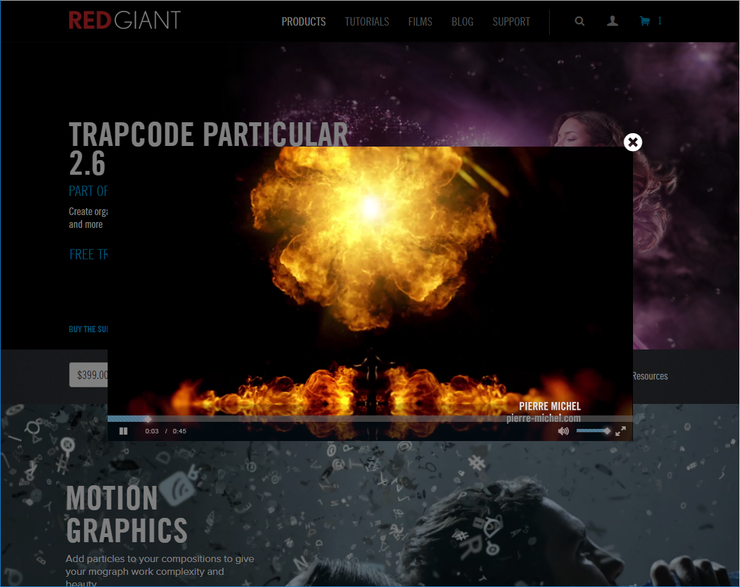Image resolution: width=740 pixels, height=587 pixels.
Task: Adjust the video volume slider
Action: [593, 431]
